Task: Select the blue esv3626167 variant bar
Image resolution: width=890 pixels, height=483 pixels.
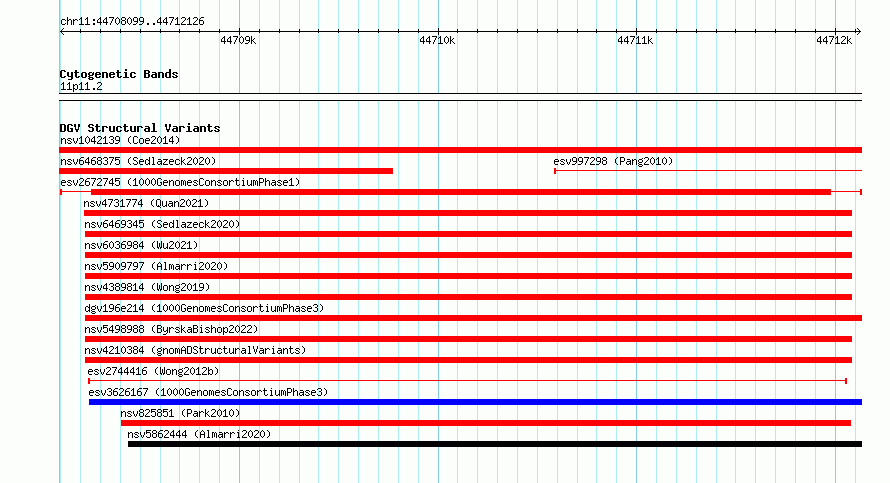Action: point(476,402)
